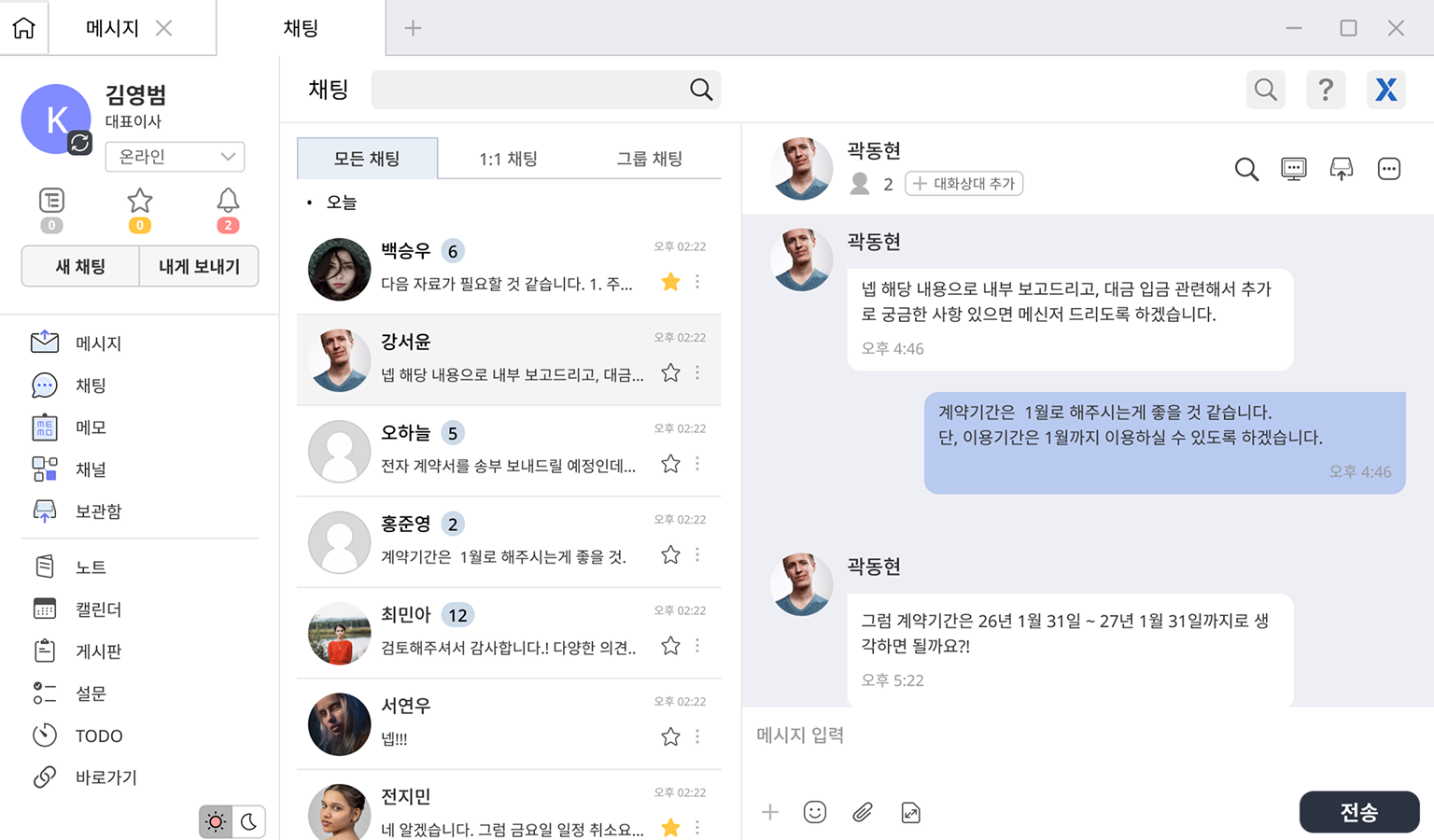Screen dimensions: 1434x840
Task: Switch to dark mode with moon toggle
Action: click(x=247, y=821)
